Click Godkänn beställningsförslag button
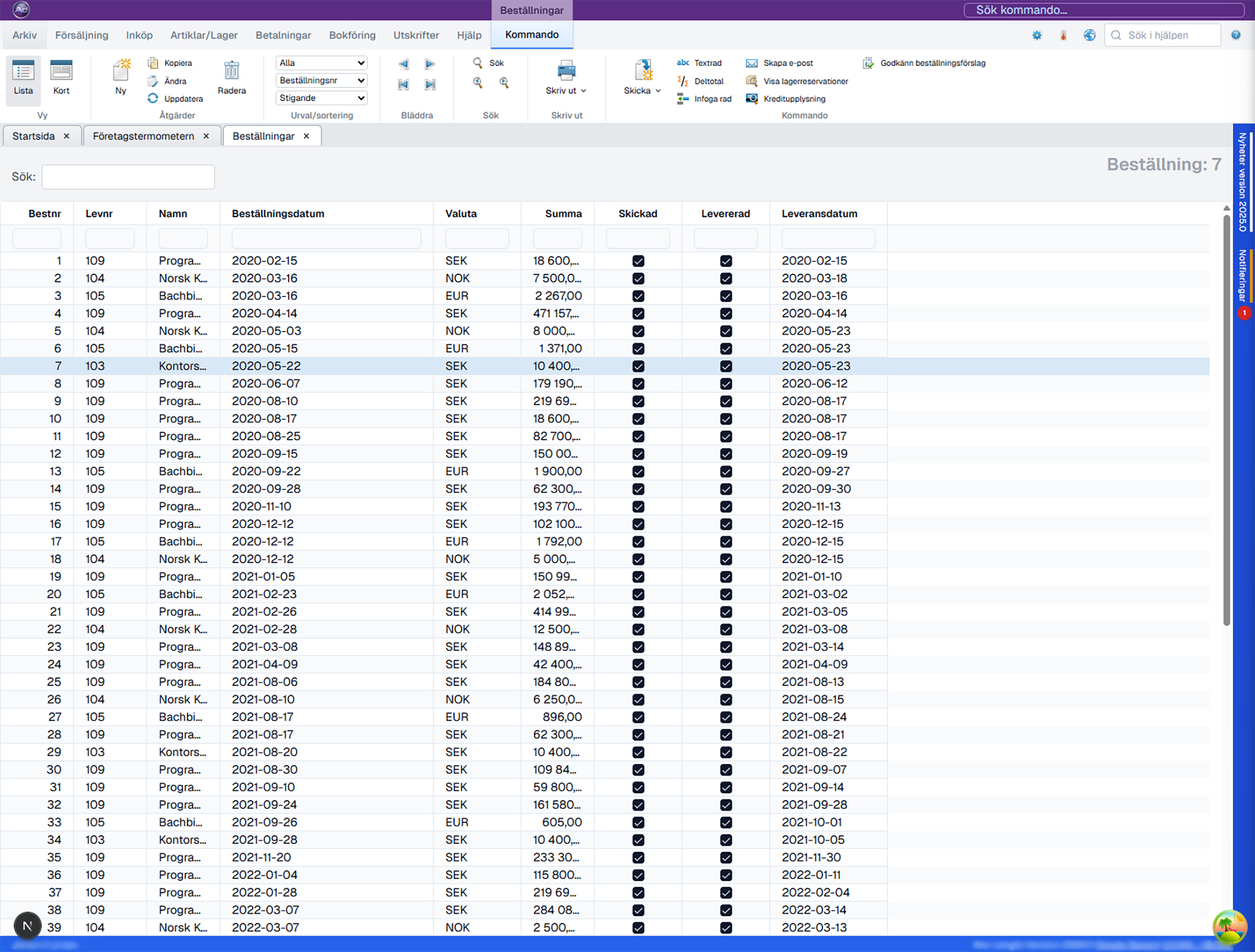 [x=932, y=63]
